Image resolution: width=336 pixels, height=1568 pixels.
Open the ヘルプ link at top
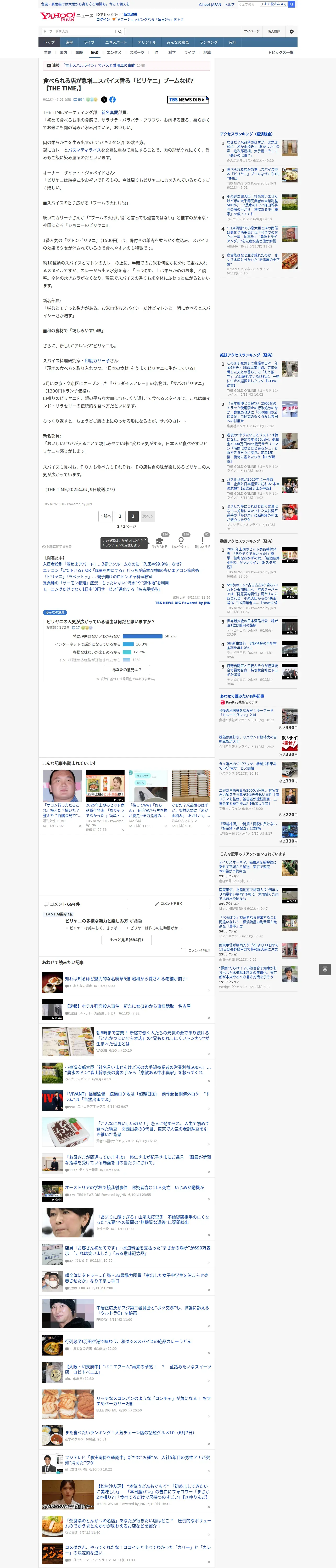[x=229, y=4]
